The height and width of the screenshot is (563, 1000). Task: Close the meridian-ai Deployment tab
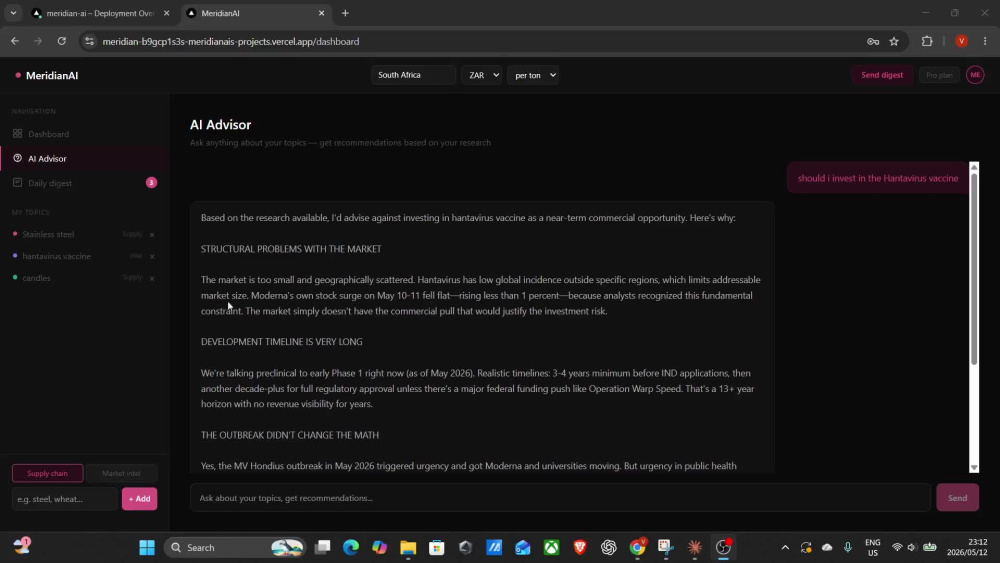(166, 13)
